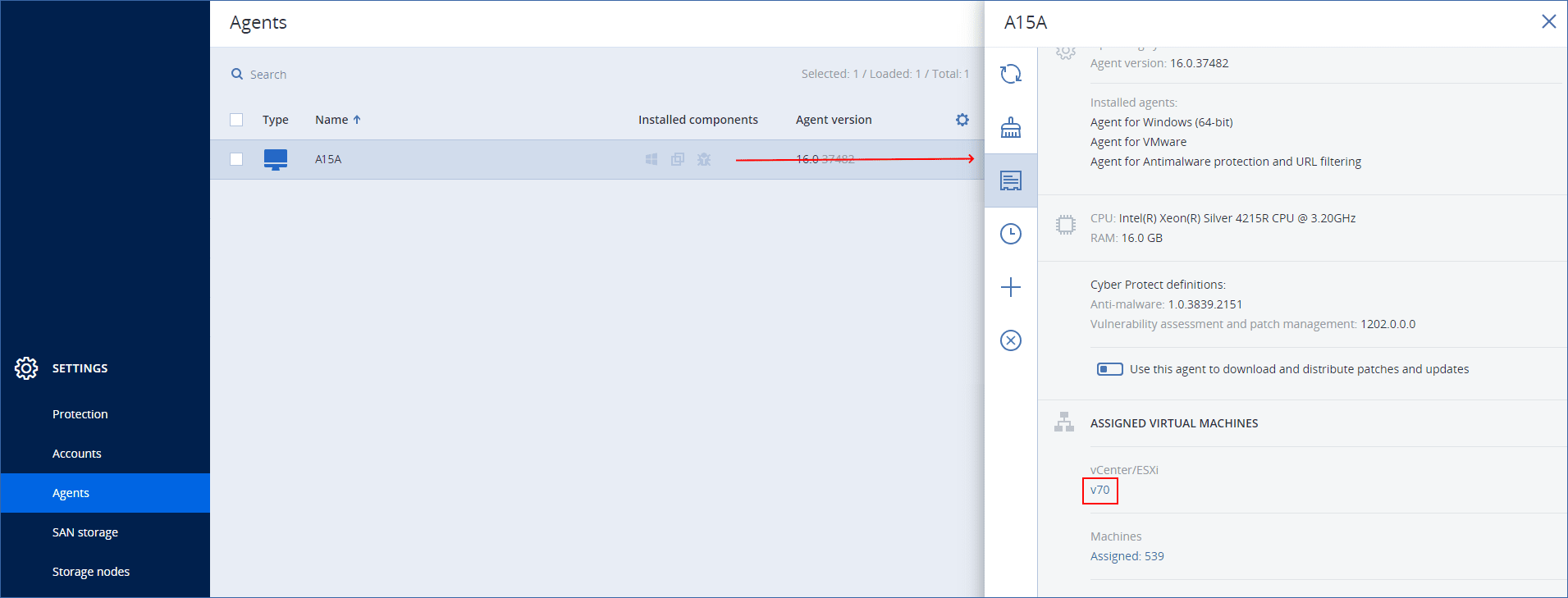Screen dimensions: 1568x598
Task: Open the Activities clock icon
Action: pos(1010,234)
